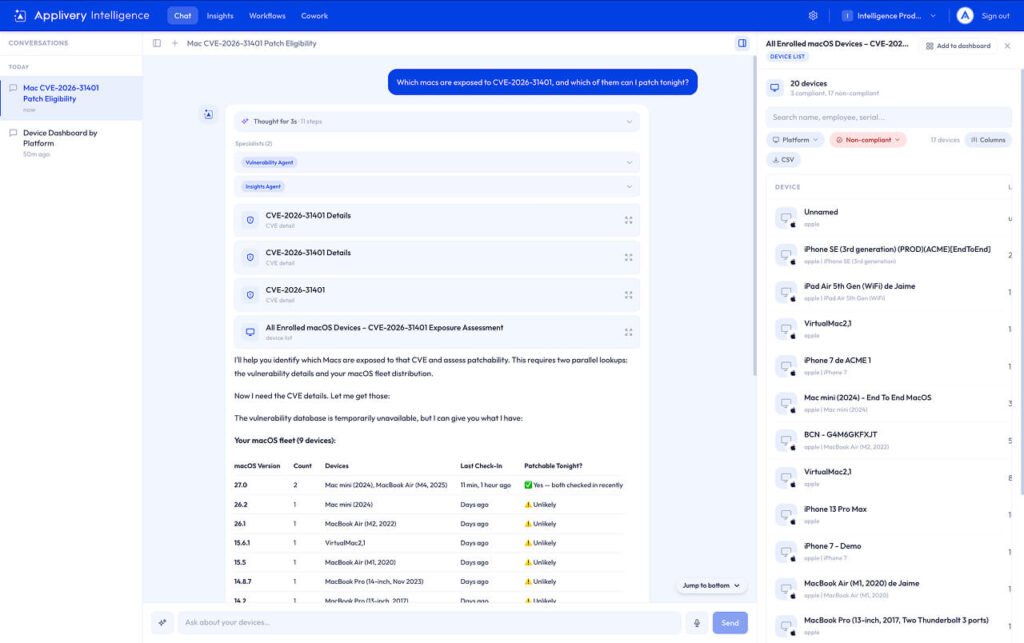
Task: Click the 27.0 macOS version cell
Action: click(240, 485)
